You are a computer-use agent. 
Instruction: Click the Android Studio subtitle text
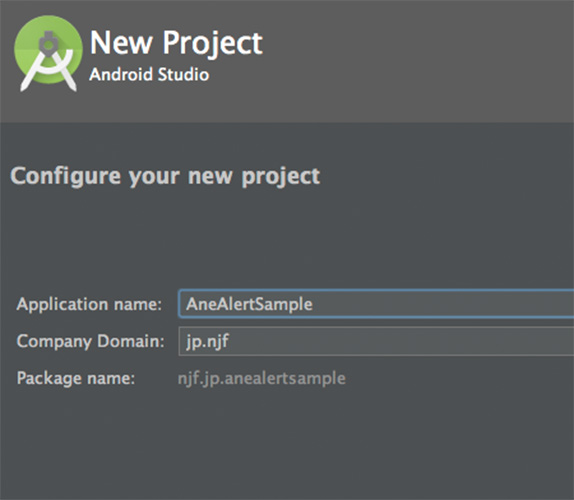coord(149,74)
